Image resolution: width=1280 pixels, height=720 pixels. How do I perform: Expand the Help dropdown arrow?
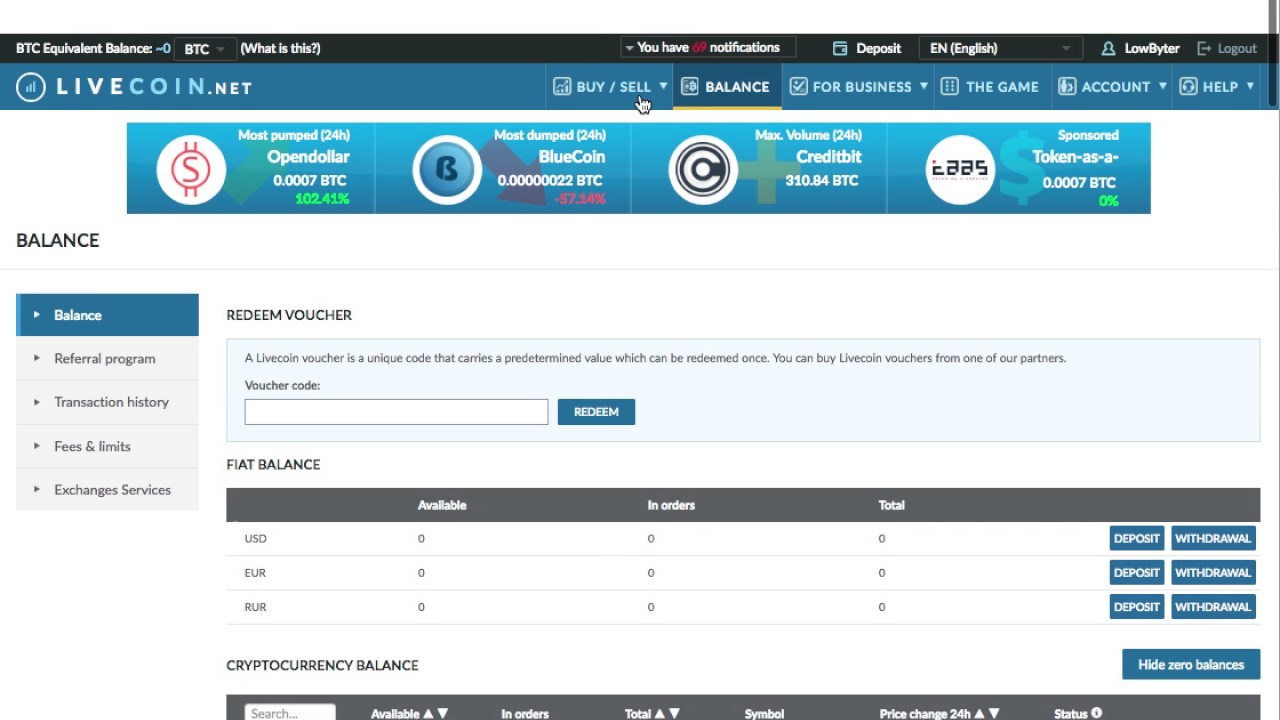coord(1250,86)
